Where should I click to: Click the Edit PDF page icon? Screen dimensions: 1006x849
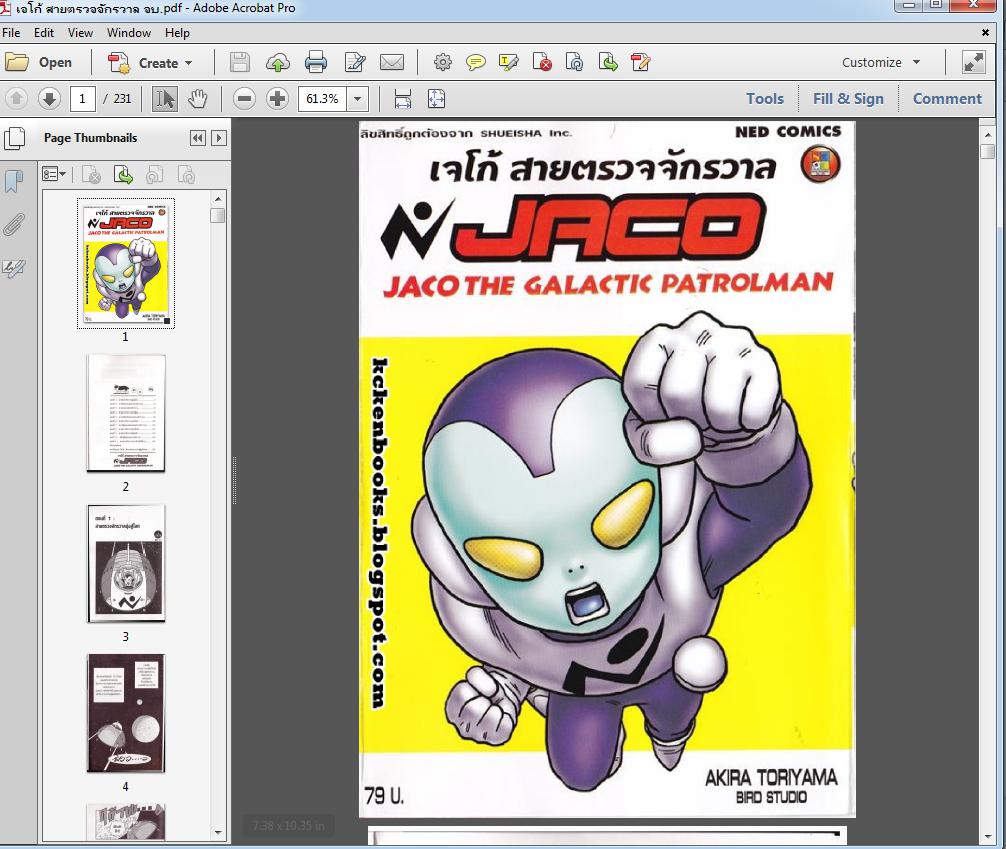click(640, 62)
